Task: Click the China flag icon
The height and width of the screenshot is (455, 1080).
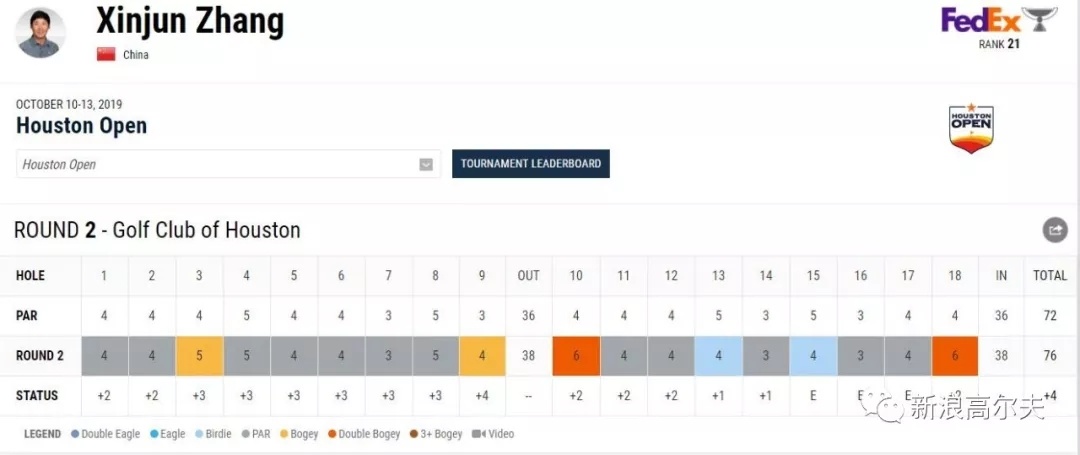Action: pos(106,54)
